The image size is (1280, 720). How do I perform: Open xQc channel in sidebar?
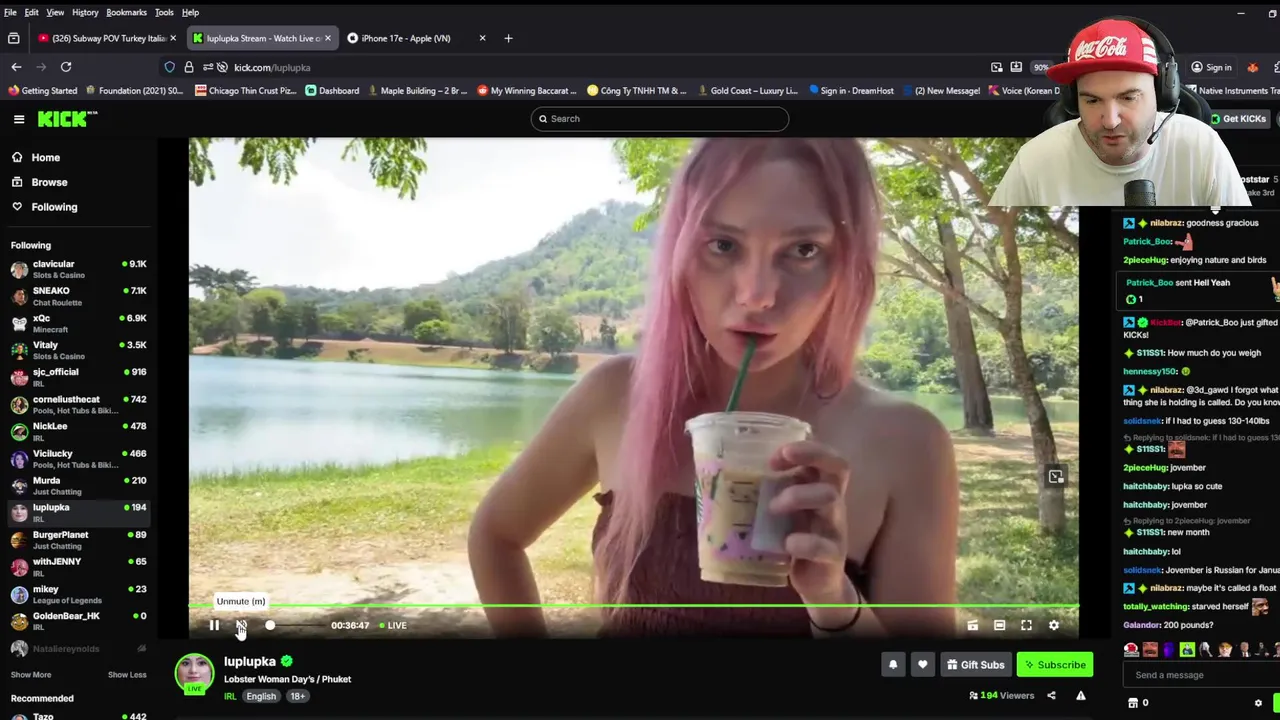[x=78, y=323]
